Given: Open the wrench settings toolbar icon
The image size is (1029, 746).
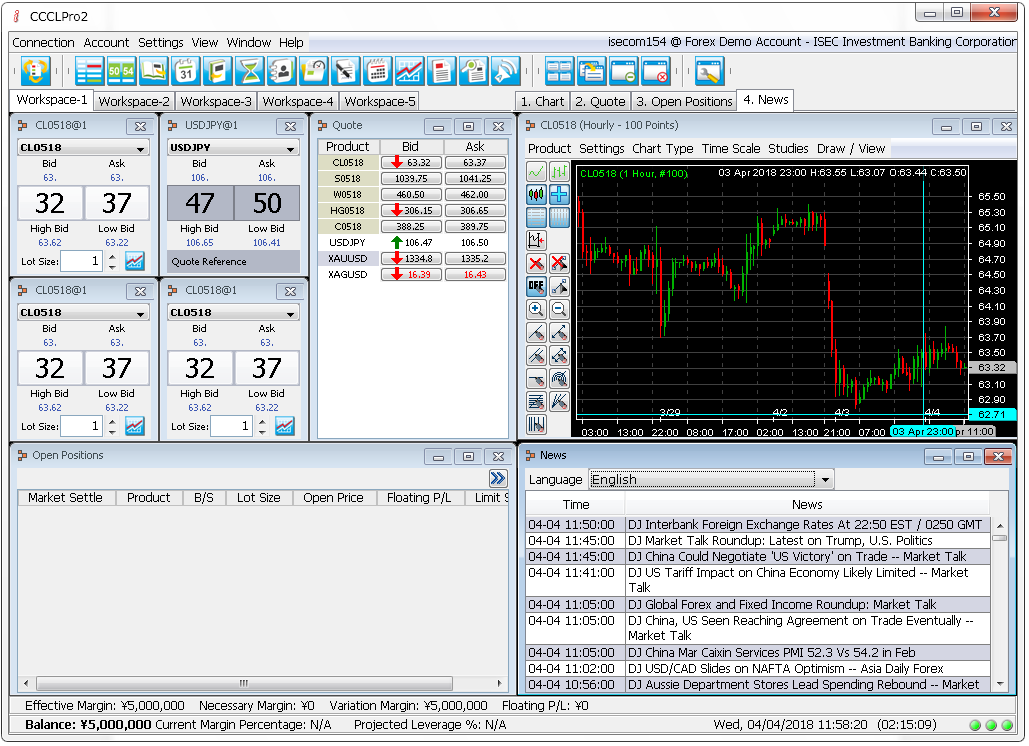Looking at the screenshot, I should point(709,71).
